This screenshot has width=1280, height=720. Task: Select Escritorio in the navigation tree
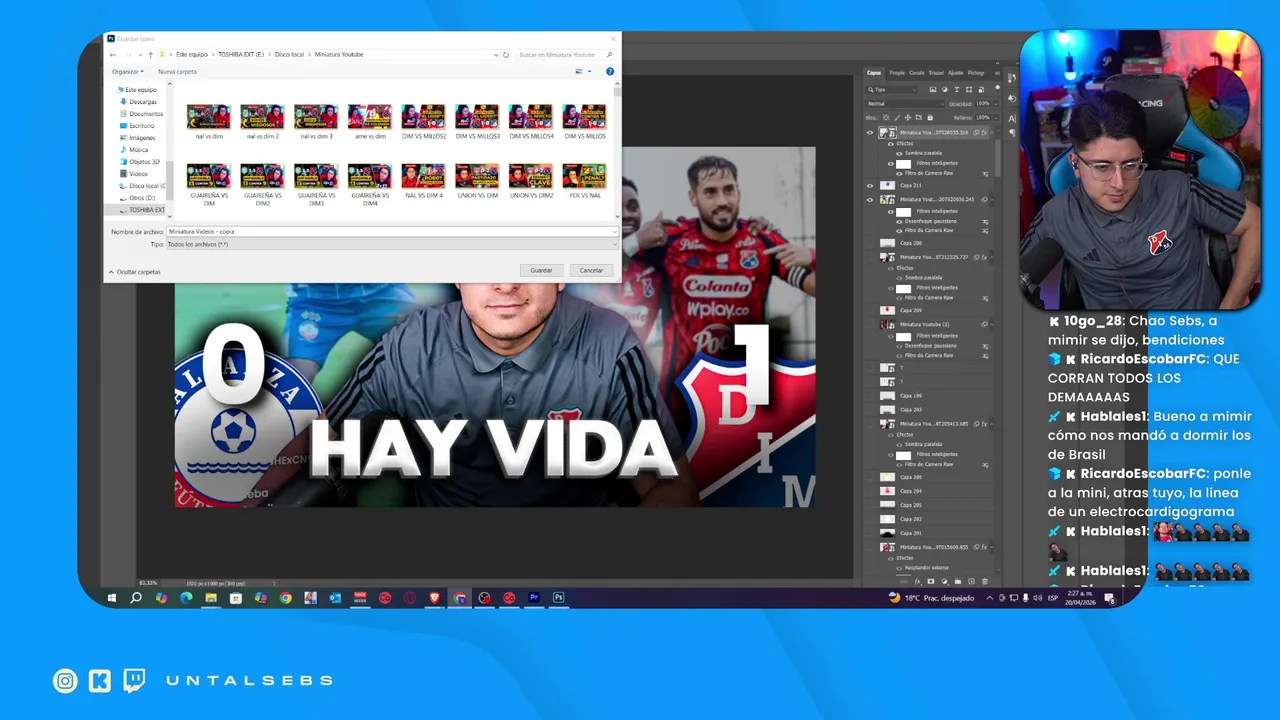[142, 126]
